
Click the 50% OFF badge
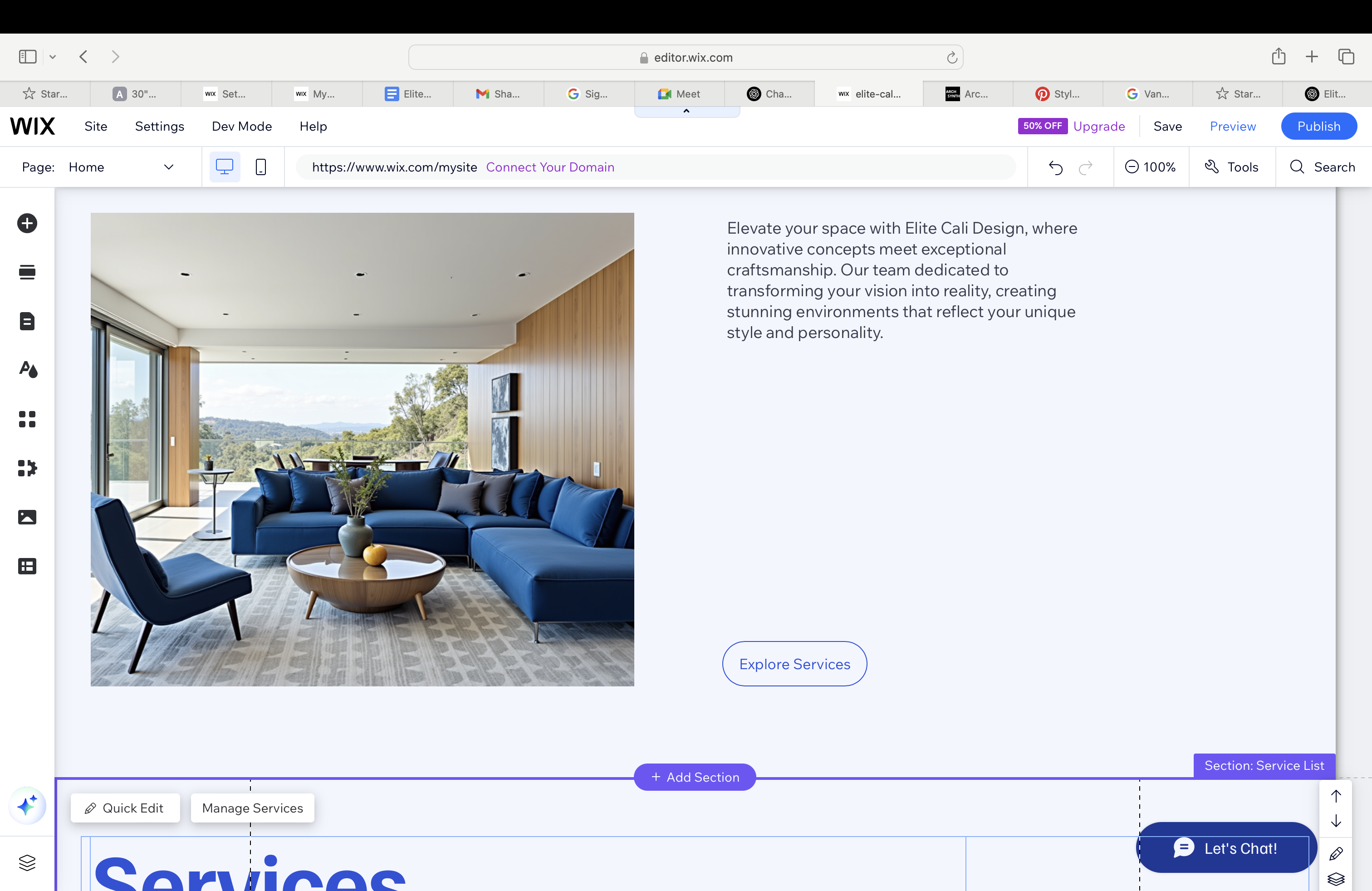click(1042, 126)
